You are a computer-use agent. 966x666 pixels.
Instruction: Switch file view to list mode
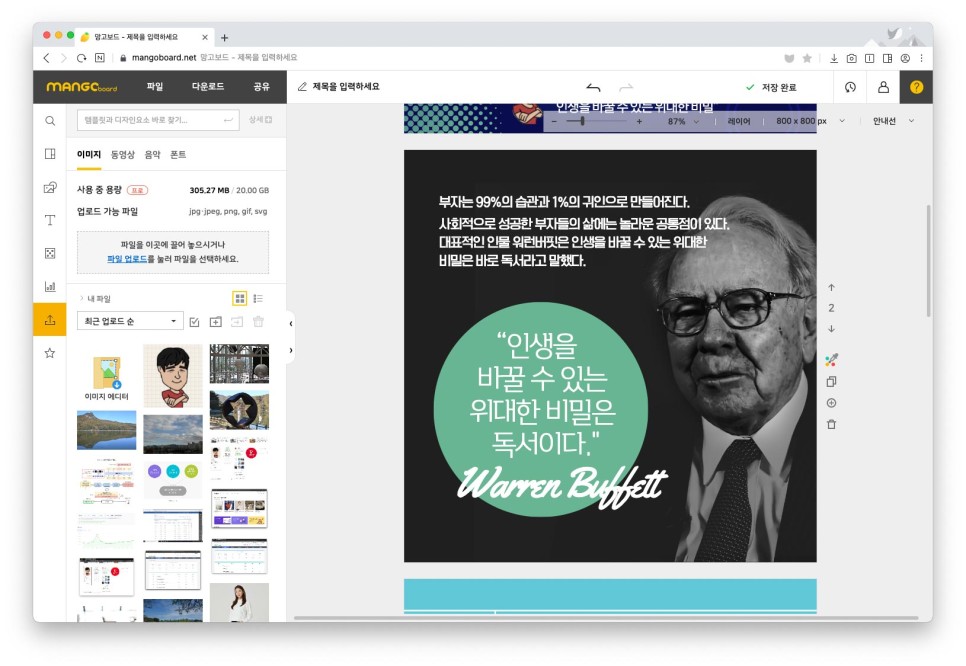click(257, 298)
